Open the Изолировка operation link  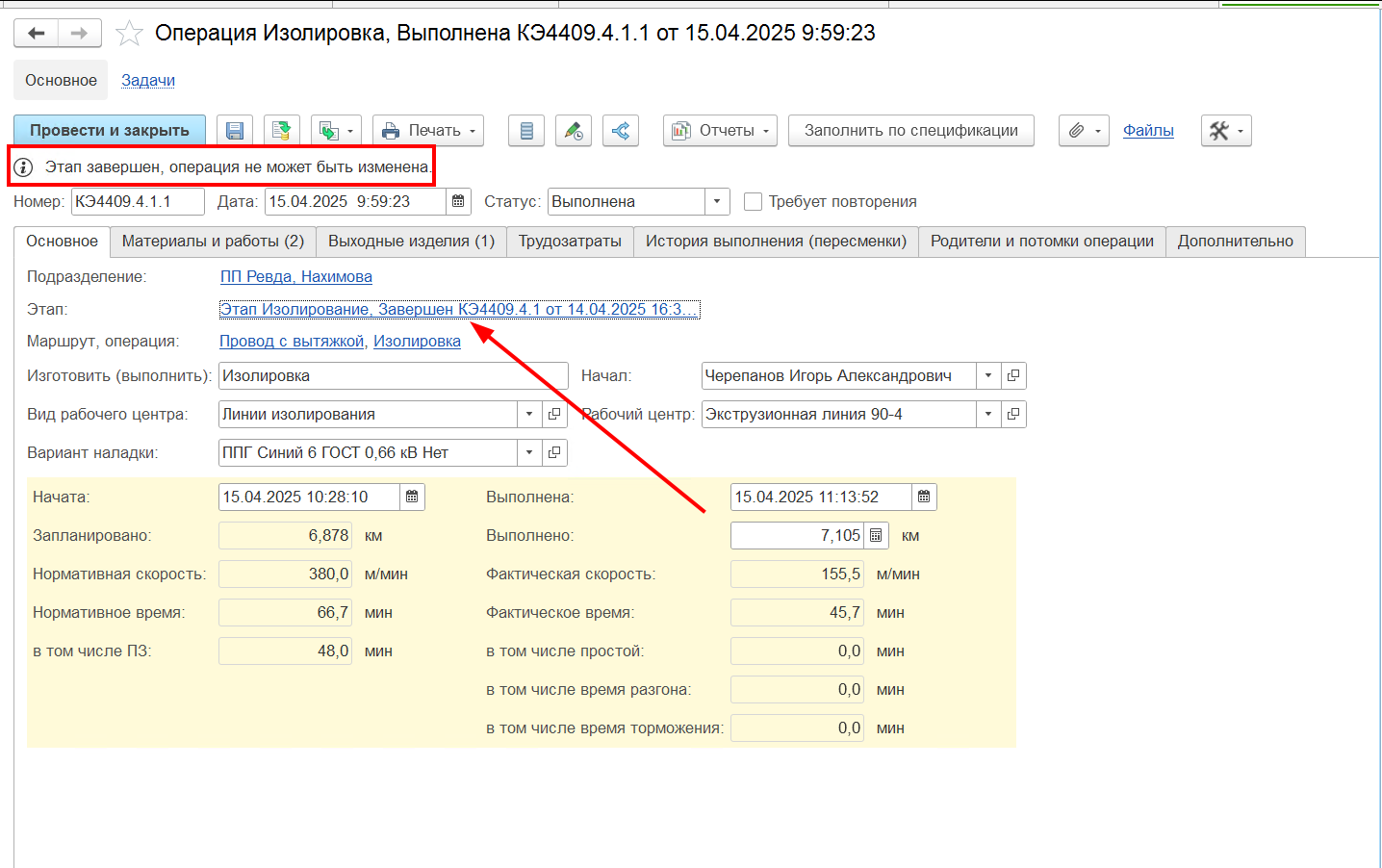[417, 342]
